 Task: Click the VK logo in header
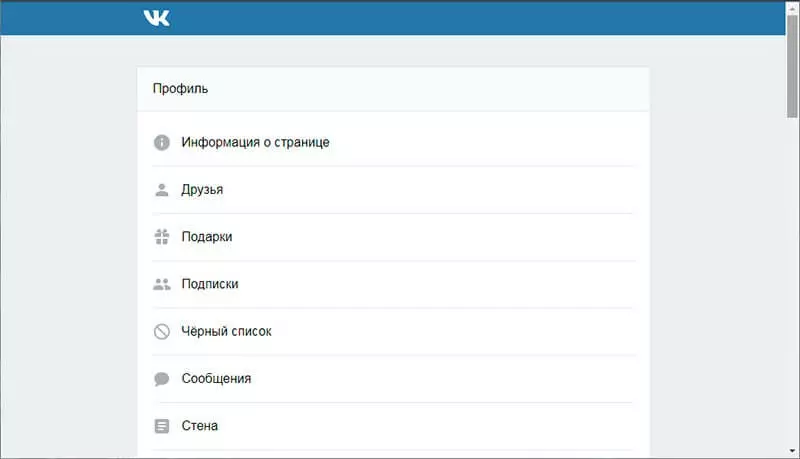(156, 18)
